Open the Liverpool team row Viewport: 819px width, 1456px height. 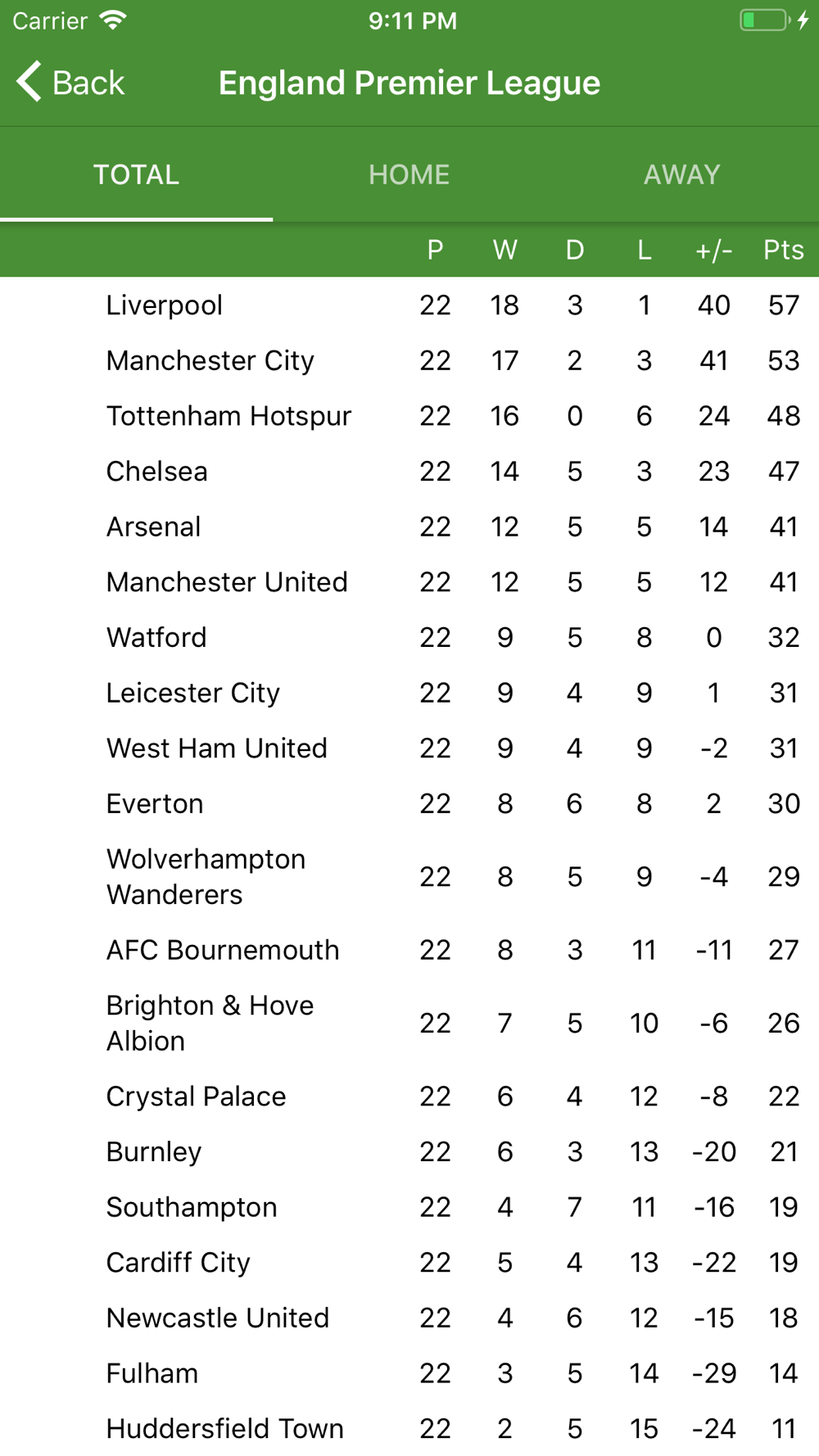409,305
